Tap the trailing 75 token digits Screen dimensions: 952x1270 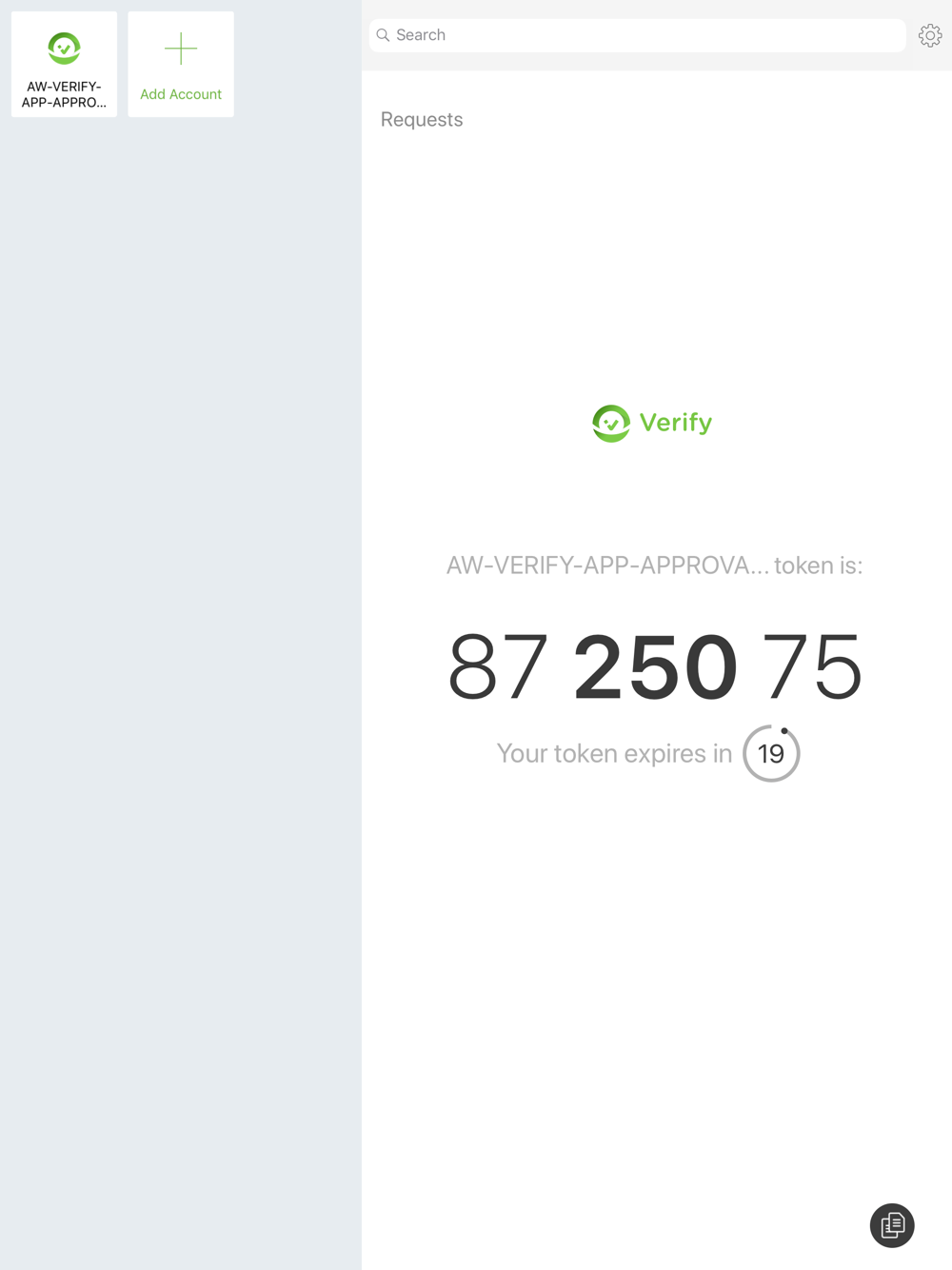(812, 667)
